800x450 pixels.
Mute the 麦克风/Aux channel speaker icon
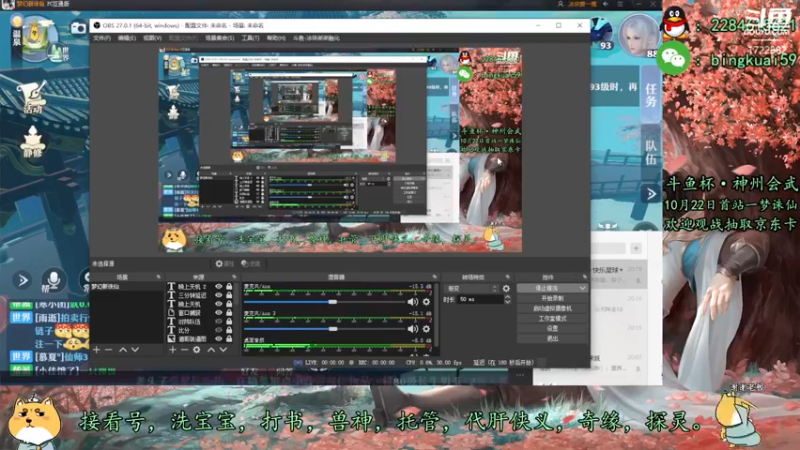click(412, 302)
